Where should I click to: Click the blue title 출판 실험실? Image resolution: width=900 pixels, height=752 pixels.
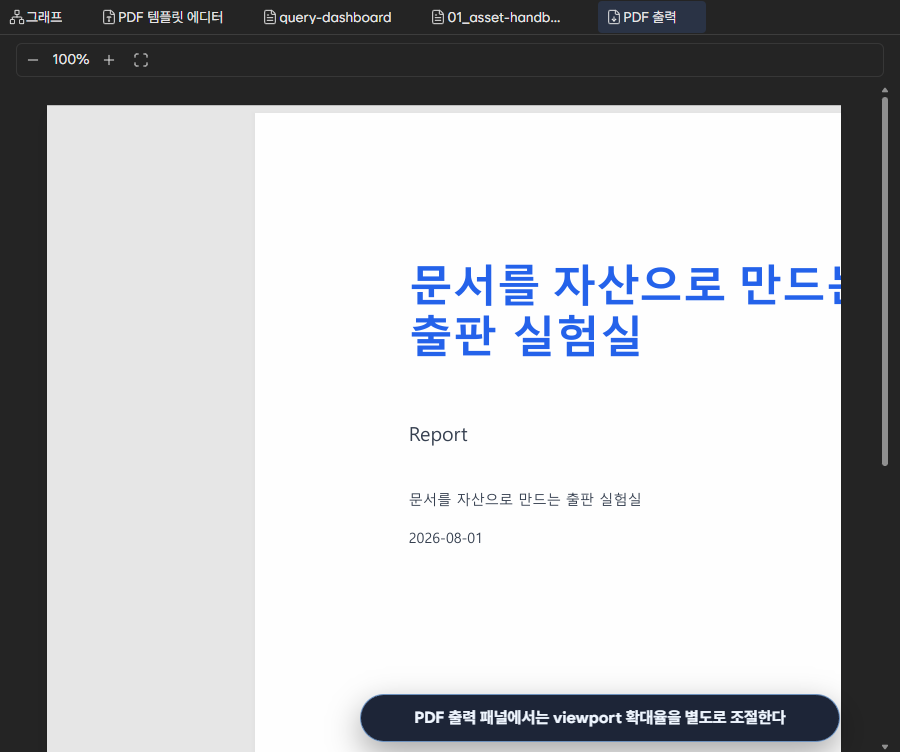(x=525, y=336)
